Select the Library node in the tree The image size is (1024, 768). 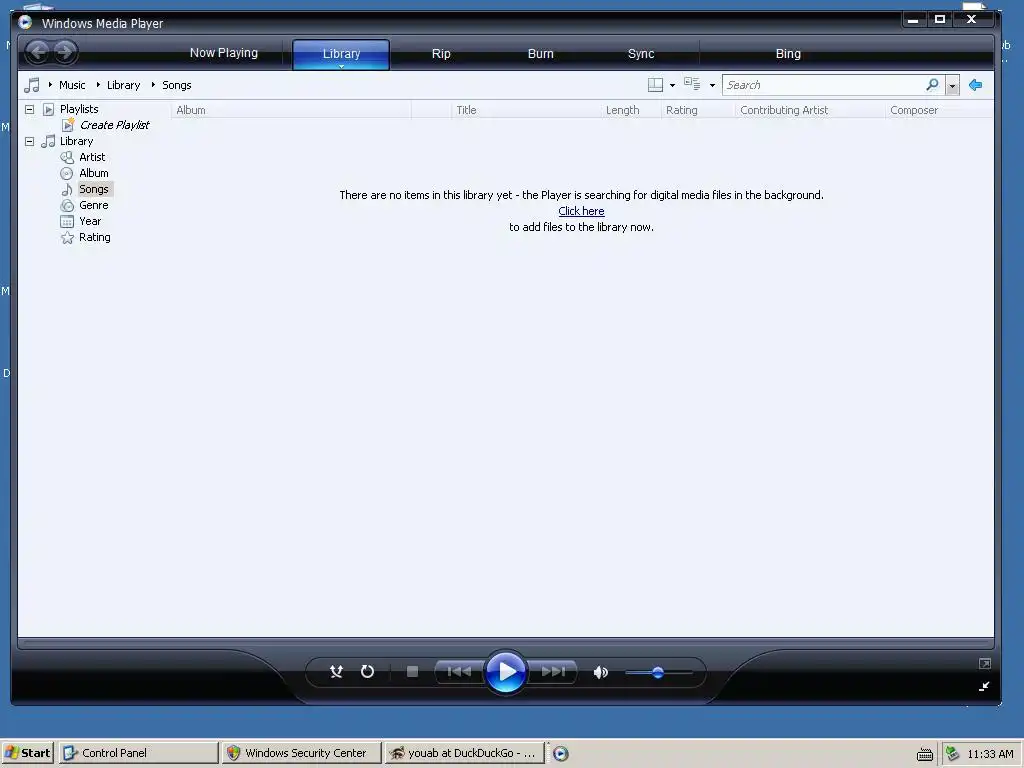pyautogui.click(x=76, y=141)
